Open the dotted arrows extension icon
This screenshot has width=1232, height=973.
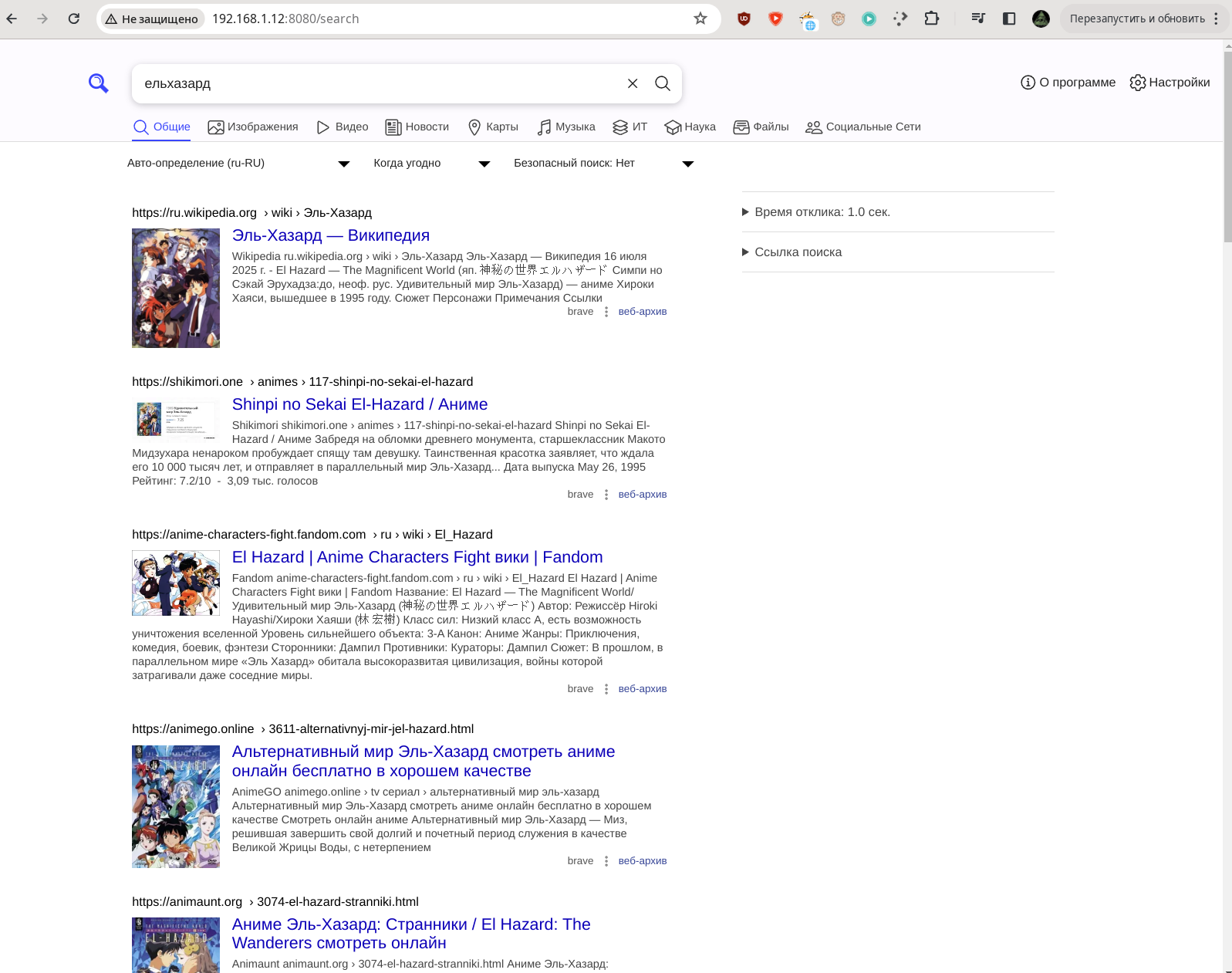tap(900, 19)
